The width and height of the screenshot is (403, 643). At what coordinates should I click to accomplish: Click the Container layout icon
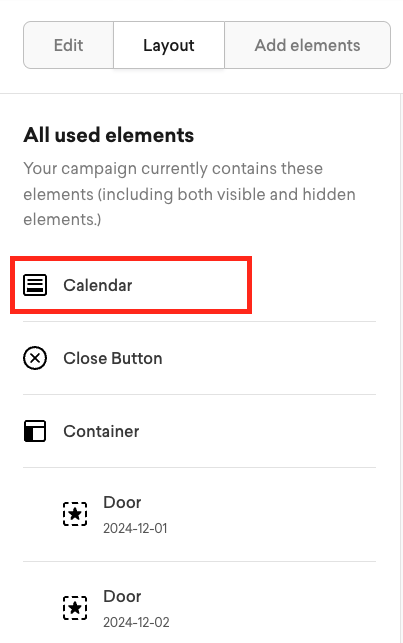point(35,431)
